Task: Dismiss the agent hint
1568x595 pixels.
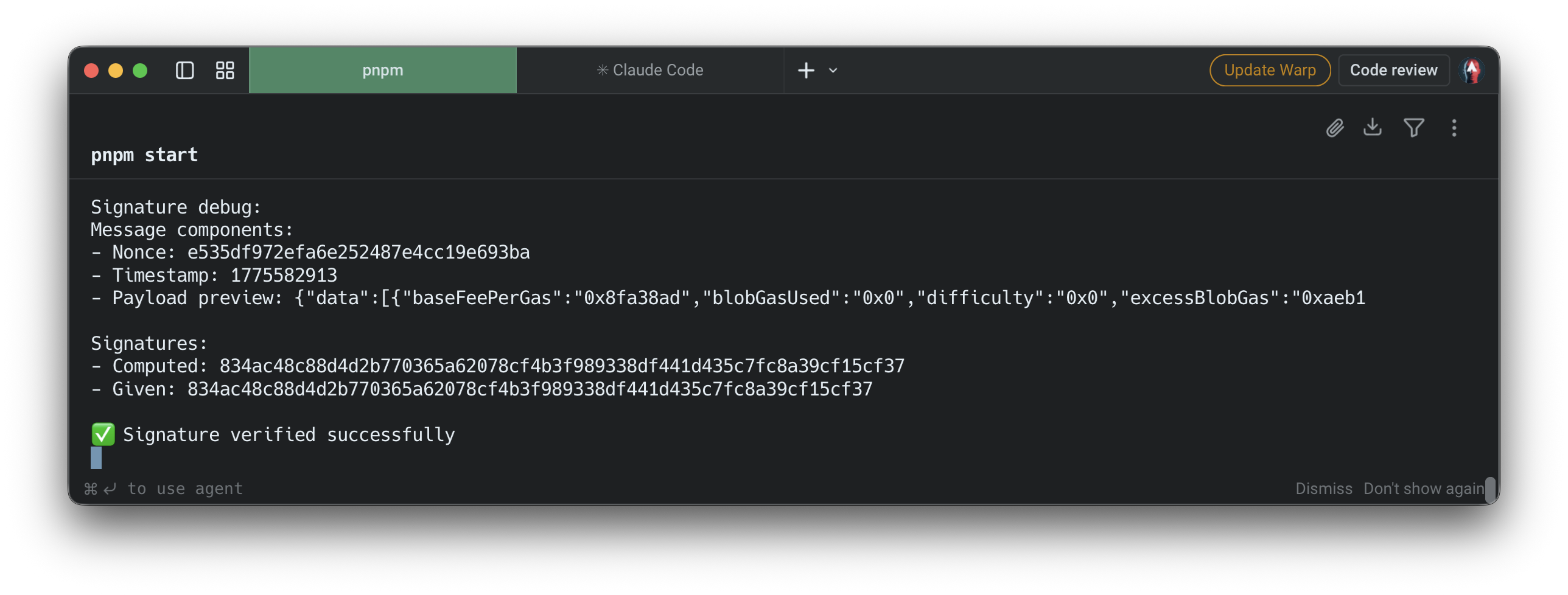Action: (1323, 489)
